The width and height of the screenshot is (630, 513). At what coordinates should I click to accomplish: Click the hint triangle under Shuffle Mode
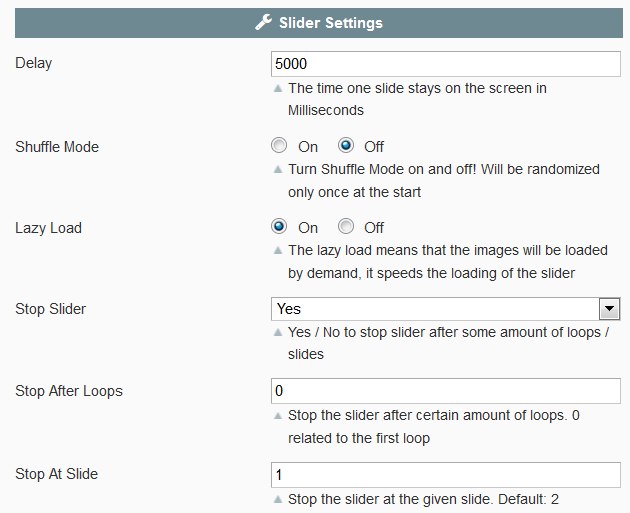278,170
